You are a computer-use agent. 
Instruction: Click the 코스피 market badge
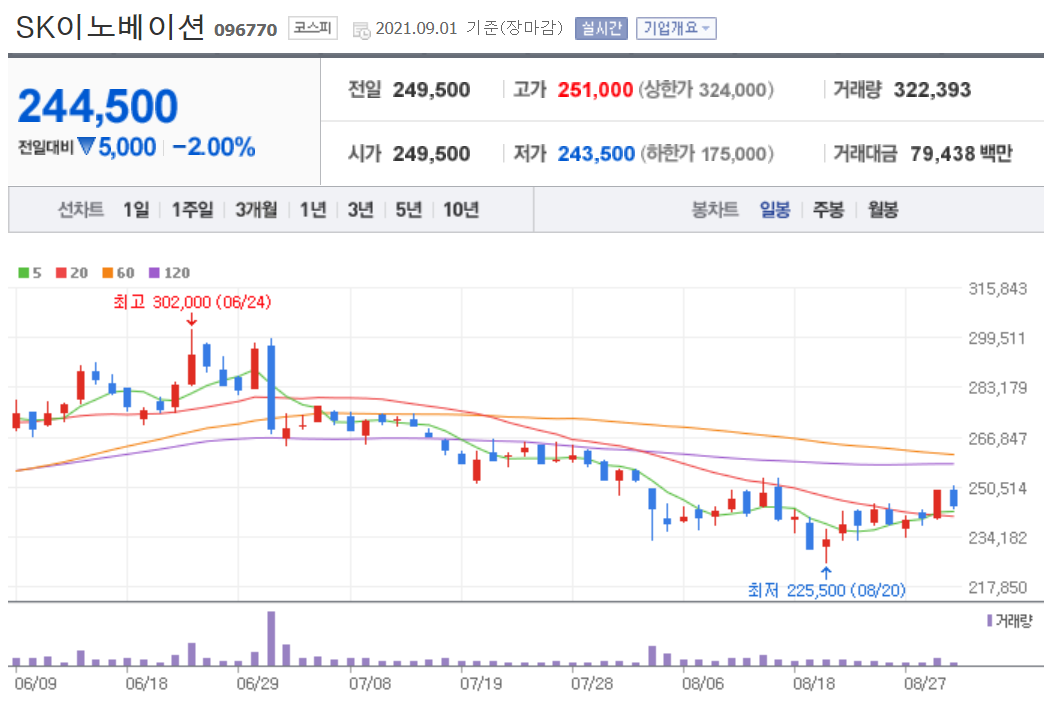tap(312, 28)
